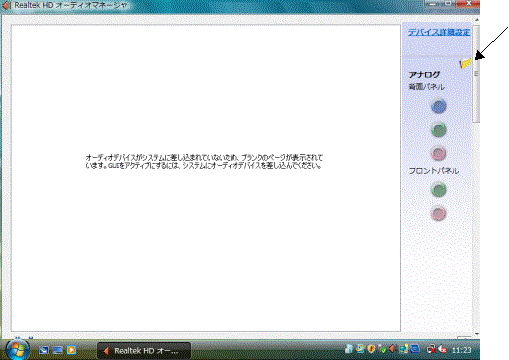509x360 pixels.
Task: Open the デバイス詳細設定 link
Action: pos(439,32)
